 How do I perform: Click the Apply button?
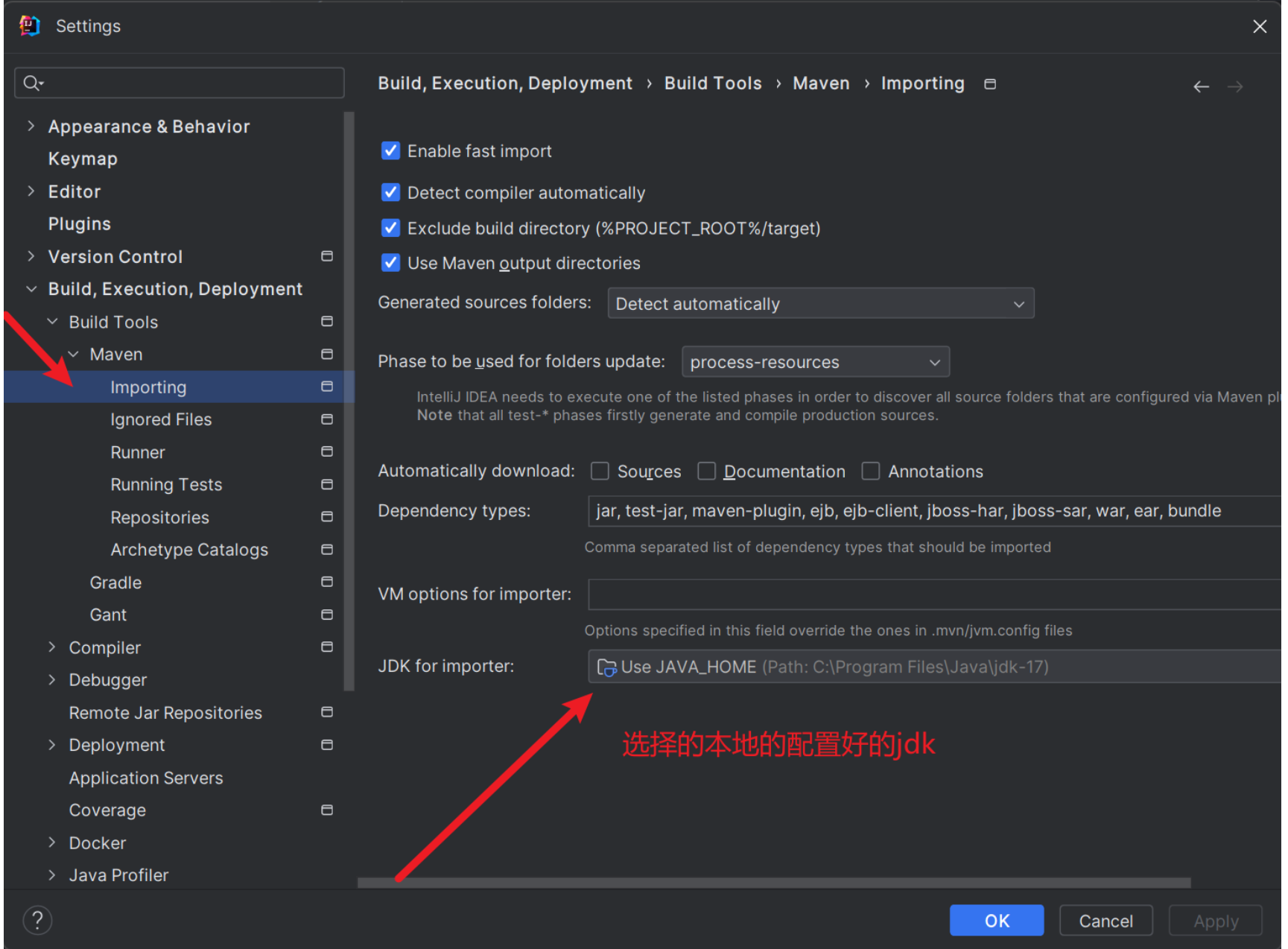(1216, 921)
